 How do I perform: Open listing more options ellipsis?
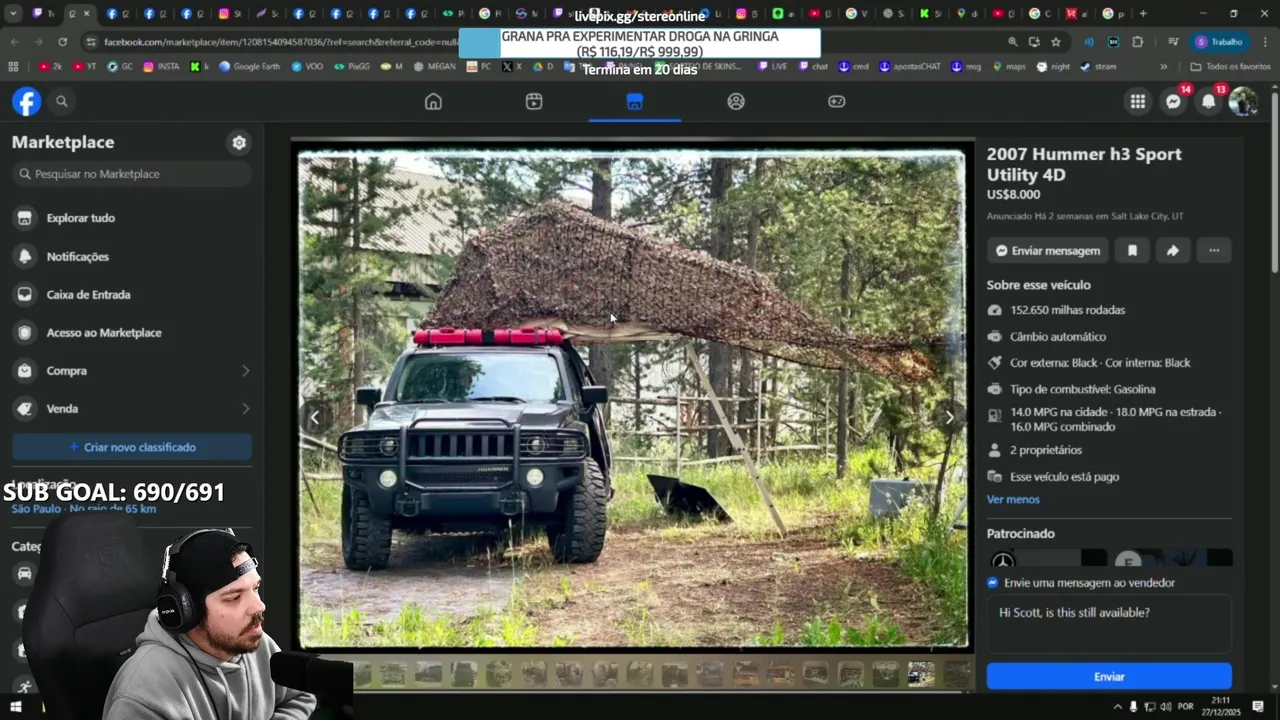pyautogui.click(x=1214, y=250)
